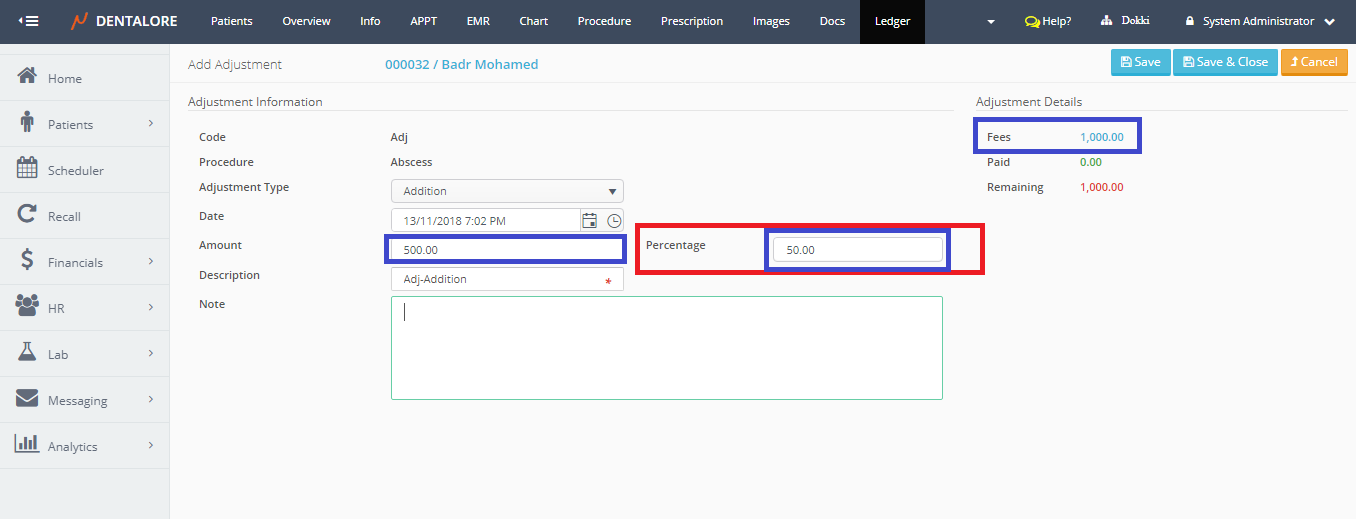Open the Scheduler calendar icon in sidebar
The width and height of the screenshot is (1356, 519).
[28, 169]
